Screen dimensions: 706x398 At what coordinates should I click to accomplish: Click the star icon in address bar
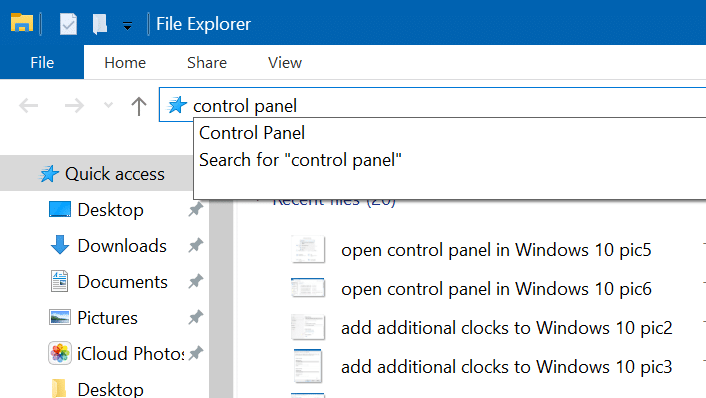click(x=177, y=105)
